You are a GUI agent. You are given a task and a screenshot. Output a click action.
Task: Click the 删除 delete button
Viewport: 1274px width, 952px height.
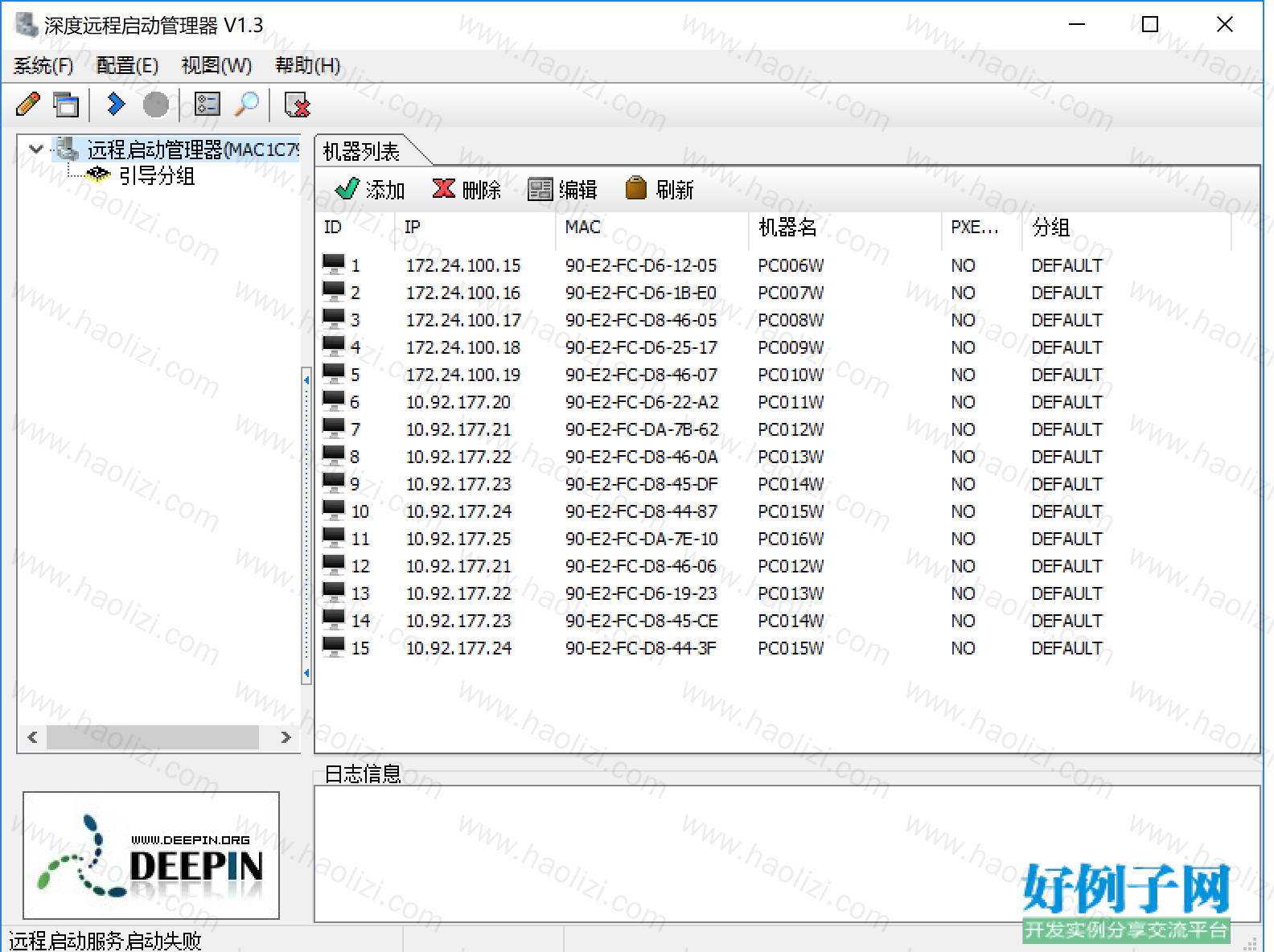(x=466, y=189)
